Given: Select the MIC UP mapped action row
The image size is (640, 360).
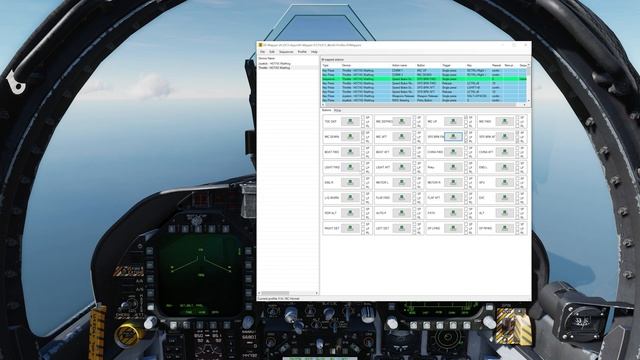Looking at the screenshot, I should coord(424,71).
